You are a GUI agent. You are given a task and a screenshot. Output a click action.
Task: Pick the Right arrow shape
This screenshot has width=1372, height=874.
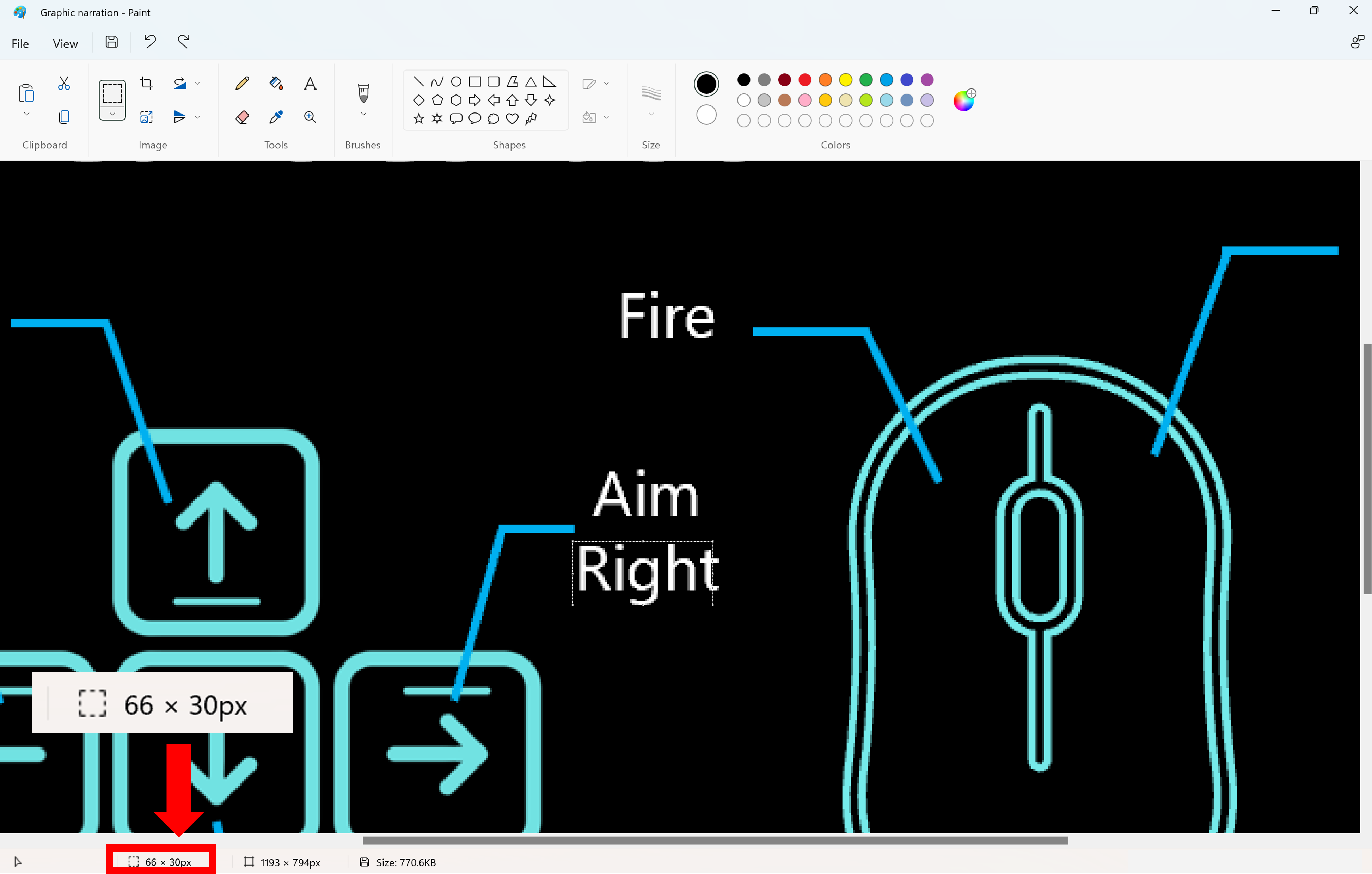click(x=474, y=100)
